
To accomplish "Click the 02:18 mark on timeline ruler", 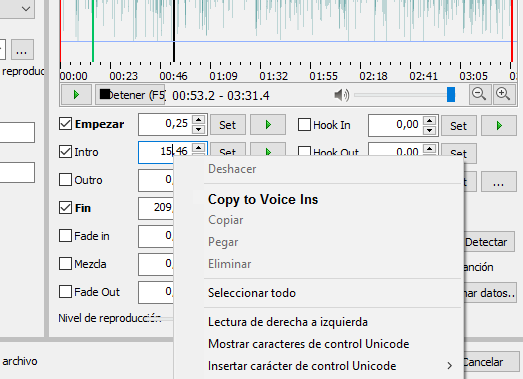I will click(x=373, y=76).
